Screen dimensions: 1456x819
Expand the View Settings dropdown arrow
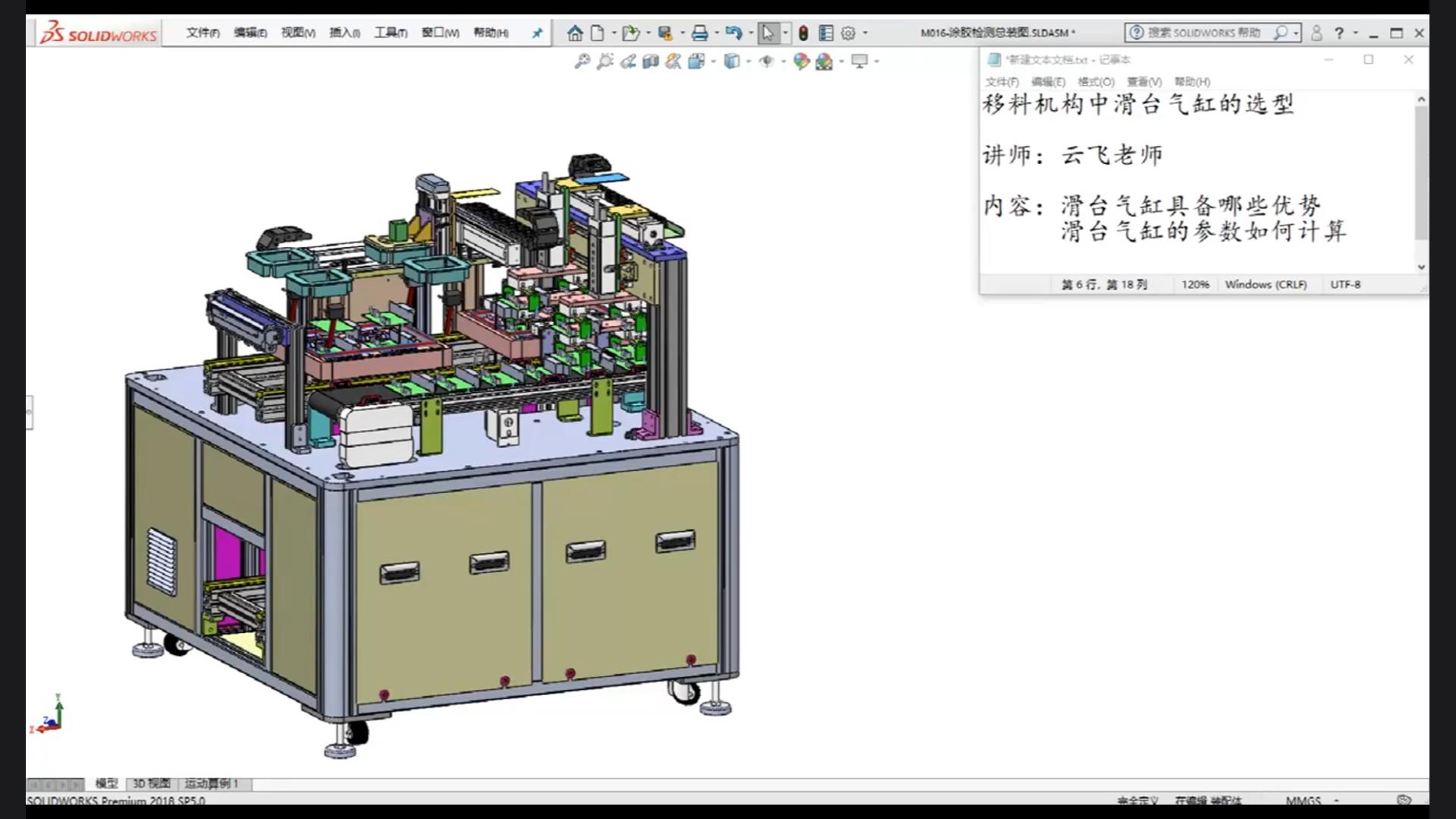tap(877, 61)
